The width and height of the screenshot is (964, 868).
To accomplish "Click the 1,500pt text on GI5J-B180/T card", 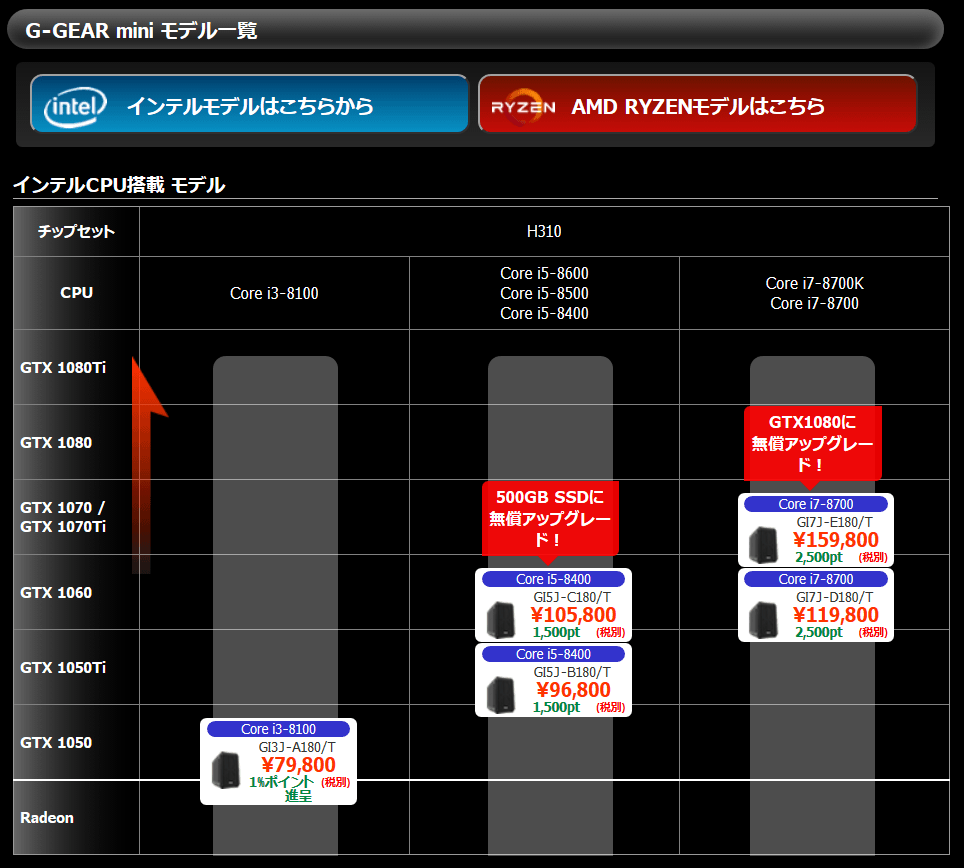I will point(556,707).
